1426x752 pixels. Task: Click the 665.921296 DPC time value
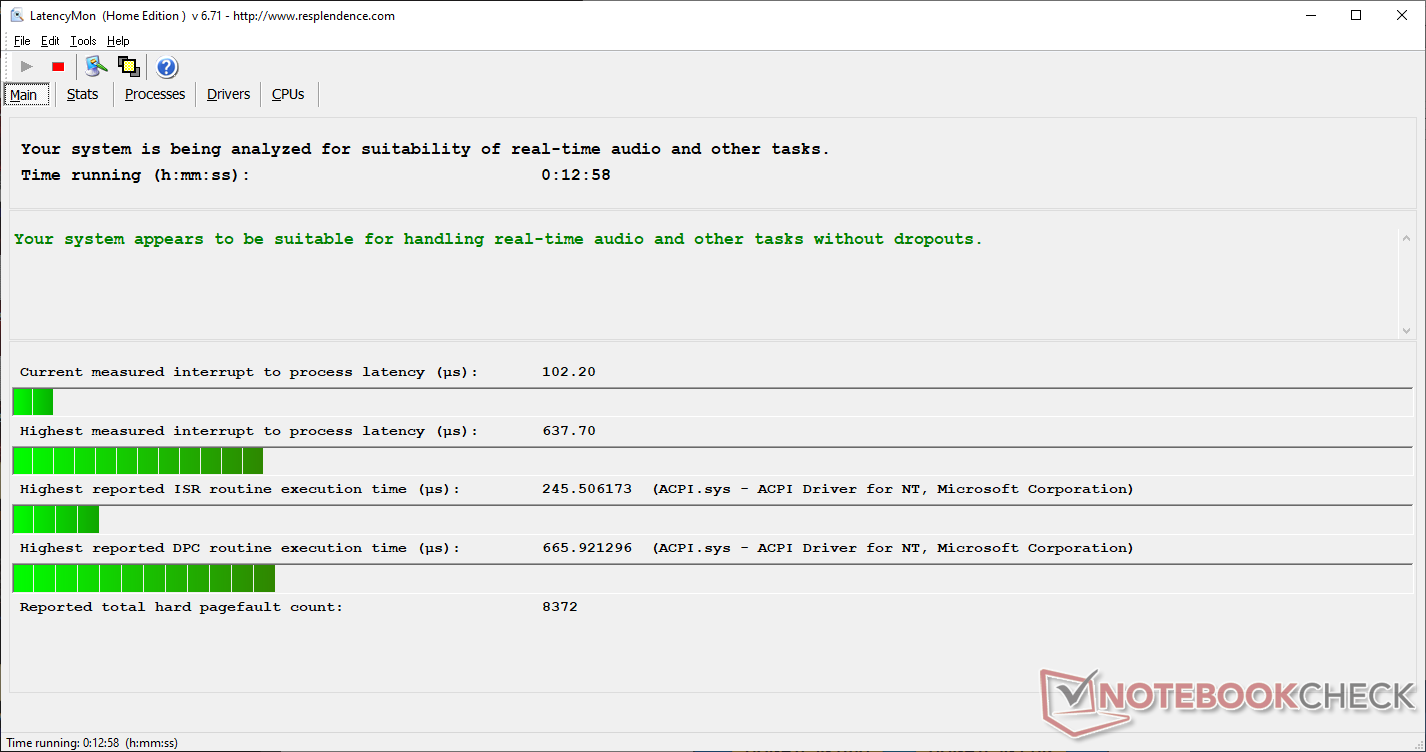tap(586, 548)
